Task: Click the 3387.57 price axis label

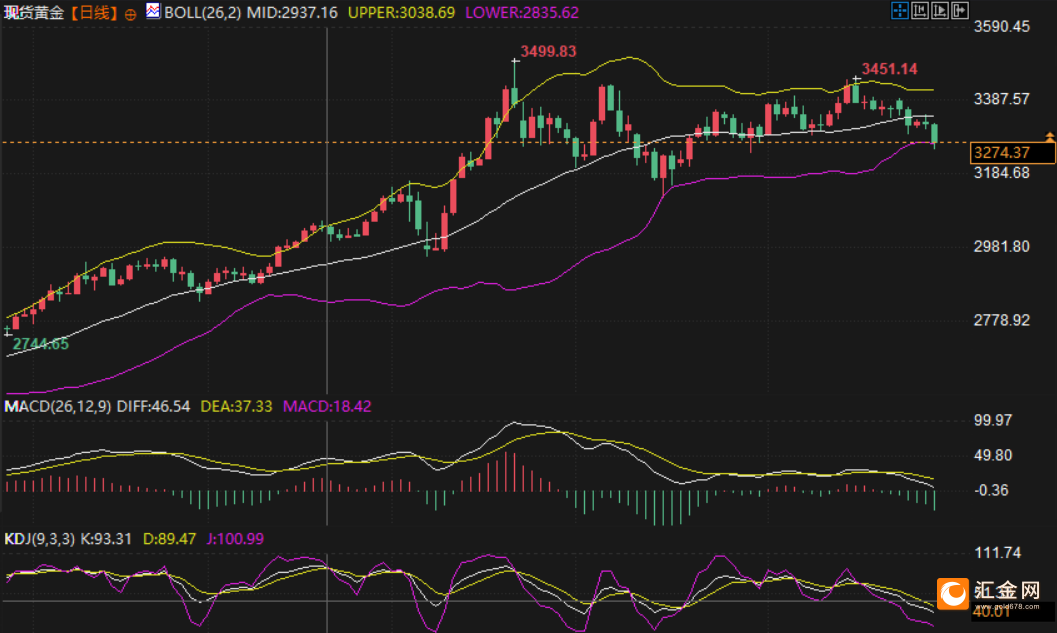Action: click(x=1002, y=100)
